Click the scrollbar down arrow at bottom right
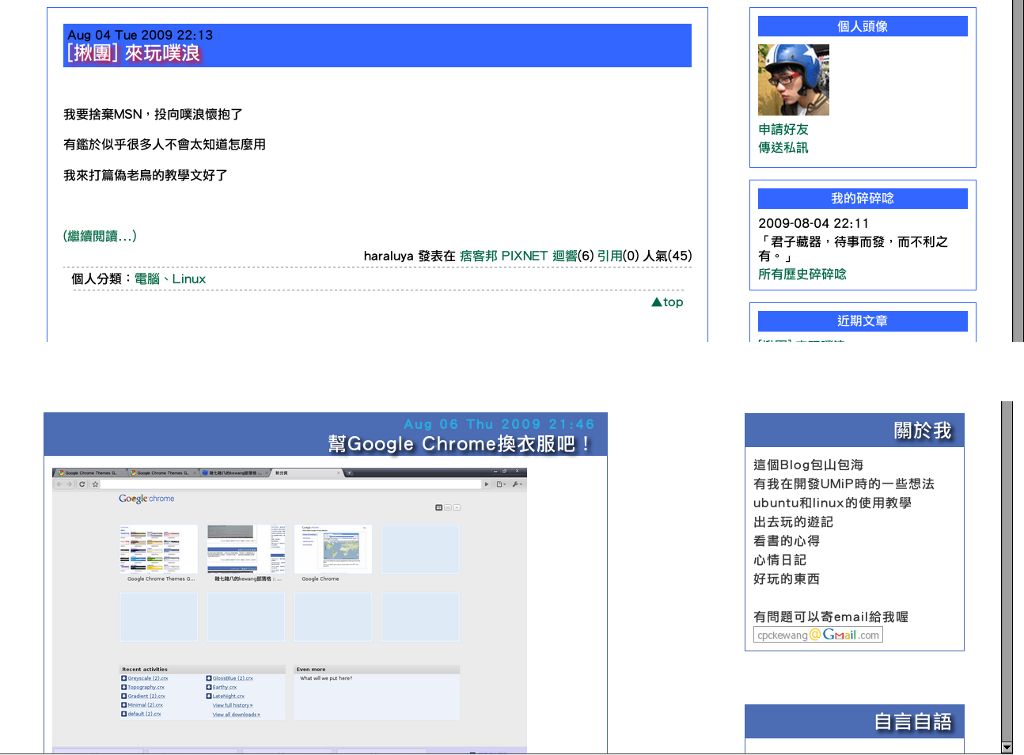 [1006, 747]
